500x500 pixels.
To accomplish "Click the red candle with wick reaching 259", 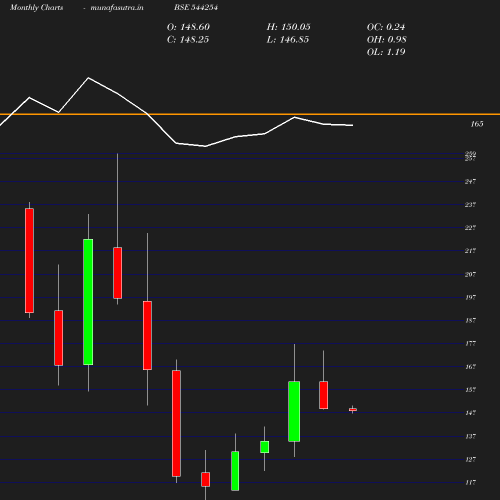I will (117, 273).
